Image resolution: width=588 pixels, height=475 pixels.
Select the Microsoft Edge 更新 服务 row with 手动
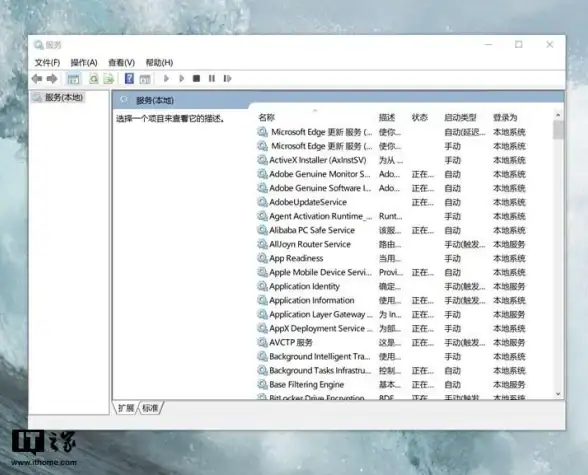point(391,146)
